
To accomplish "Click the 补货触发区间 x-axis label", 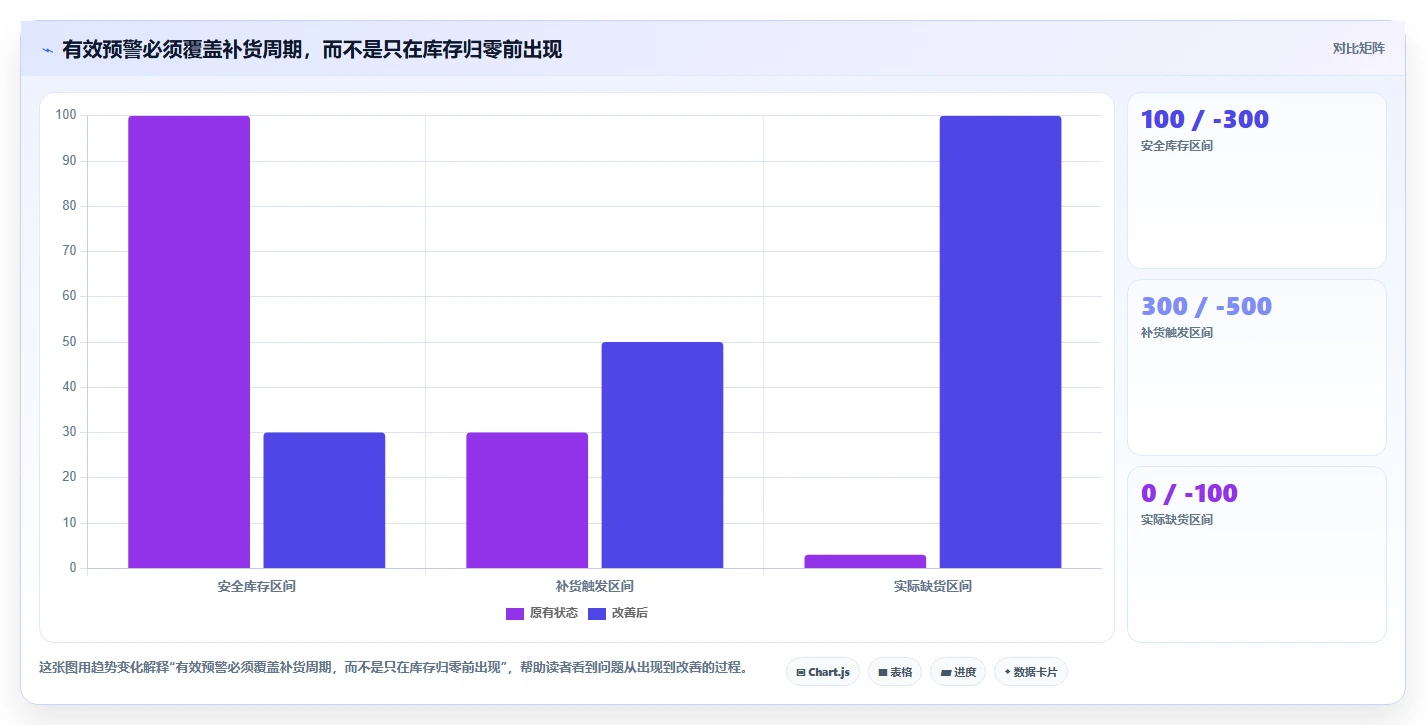I will 595,586.
